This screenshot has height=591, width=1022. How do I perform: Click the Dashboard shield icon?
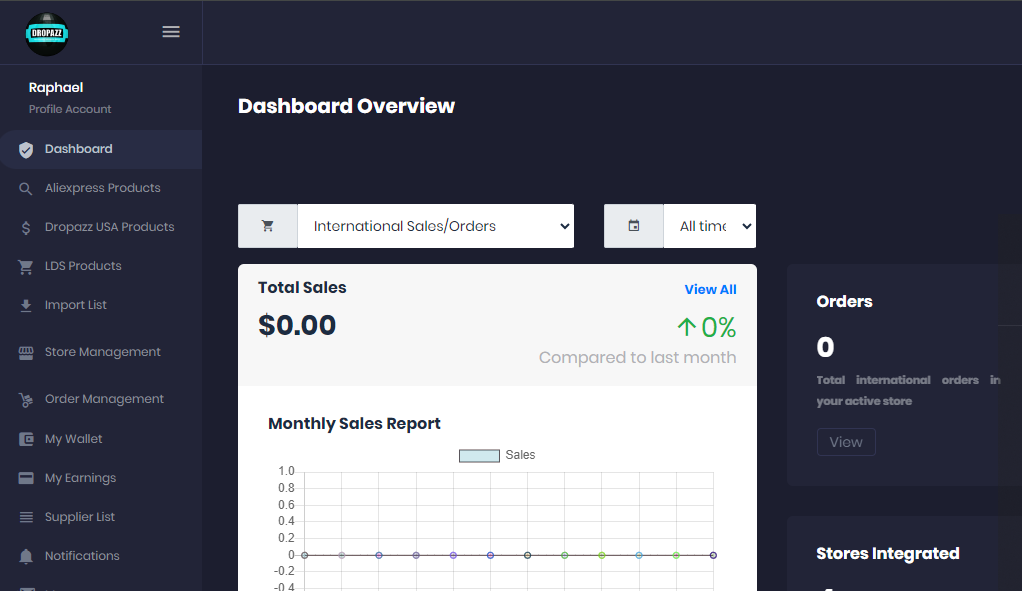(26, 150)
